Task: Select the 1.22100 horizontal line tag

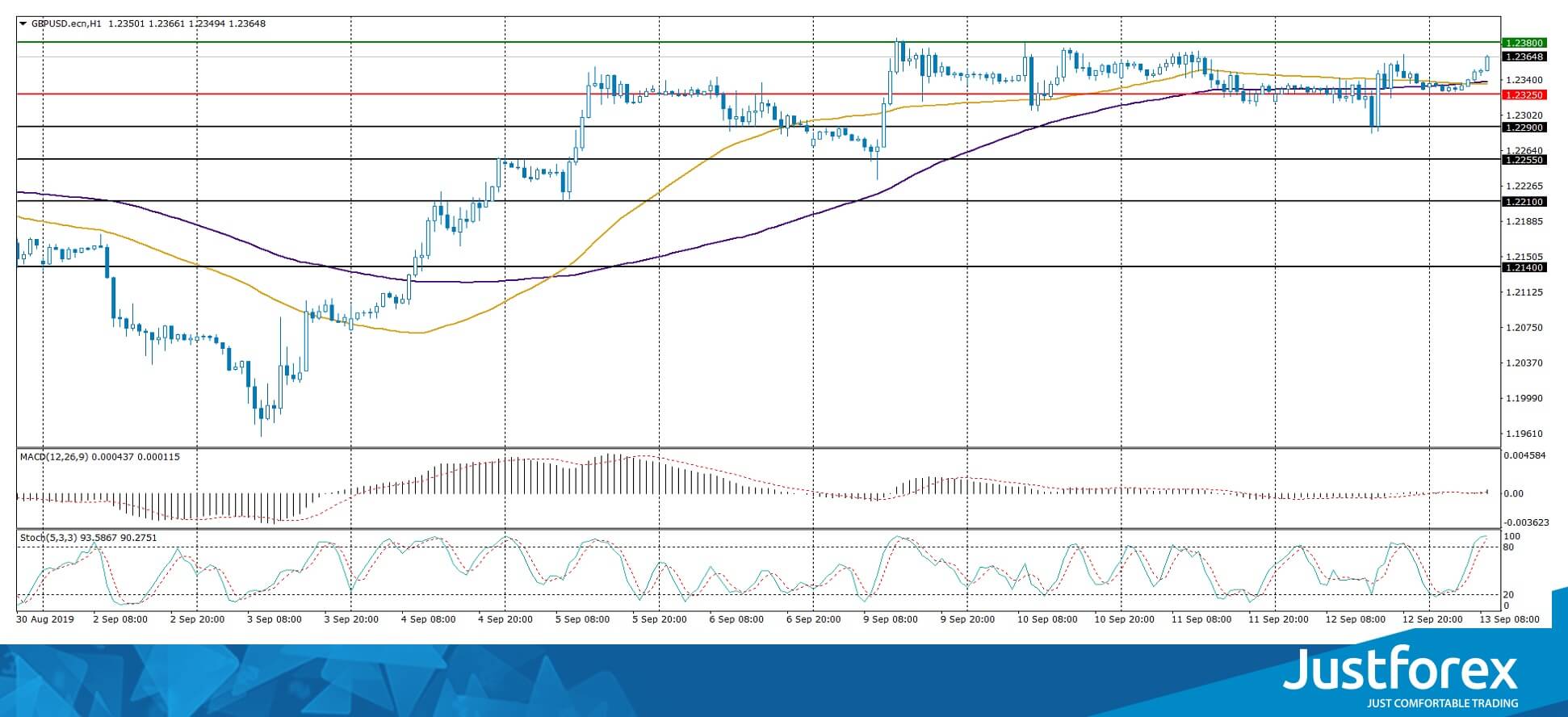Action: (1523, 201)
